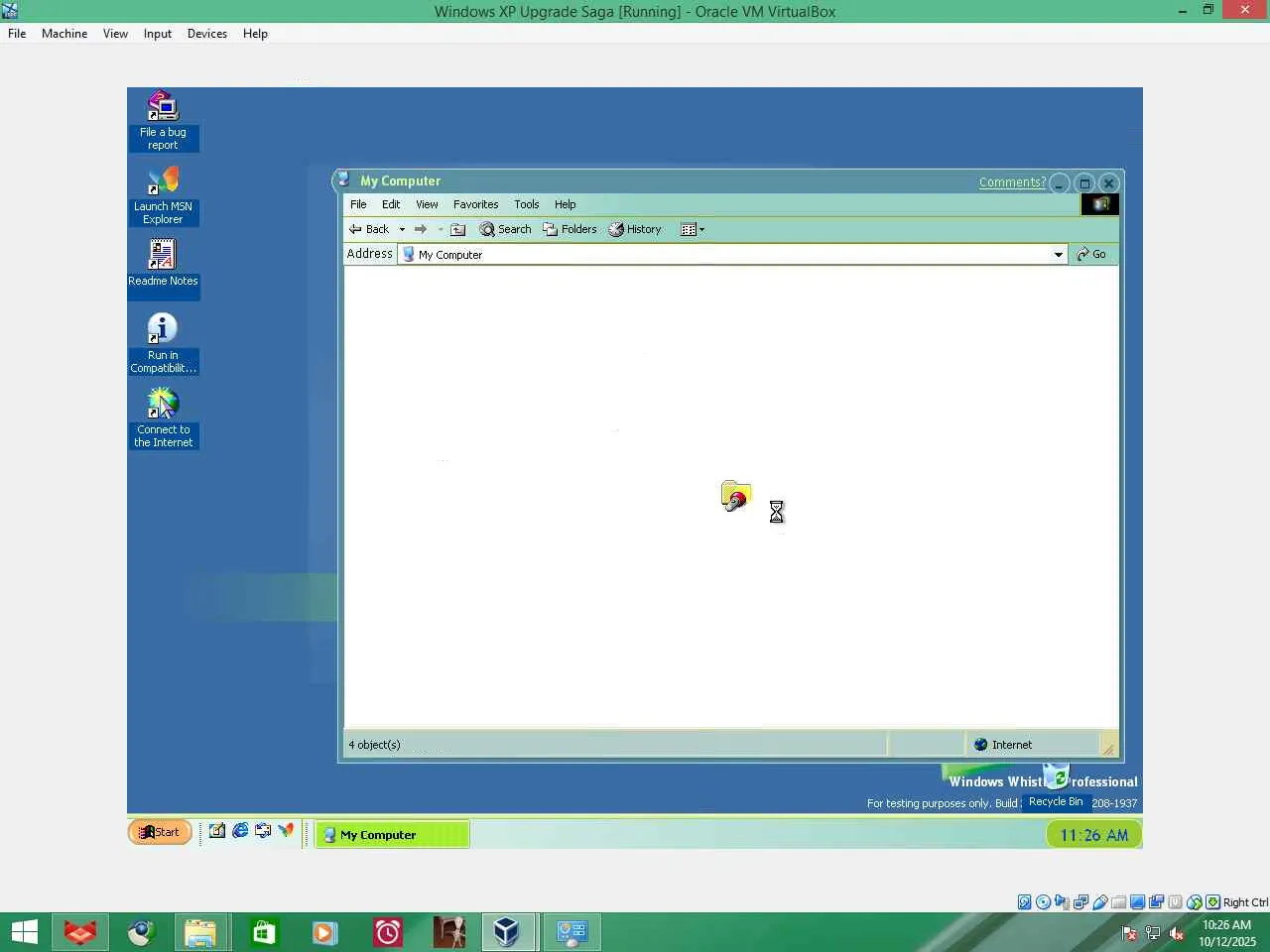Show the Folders pane
The width and height of the screenshot is (1270, 952).
pyautogui.click(x=570, y=229)
